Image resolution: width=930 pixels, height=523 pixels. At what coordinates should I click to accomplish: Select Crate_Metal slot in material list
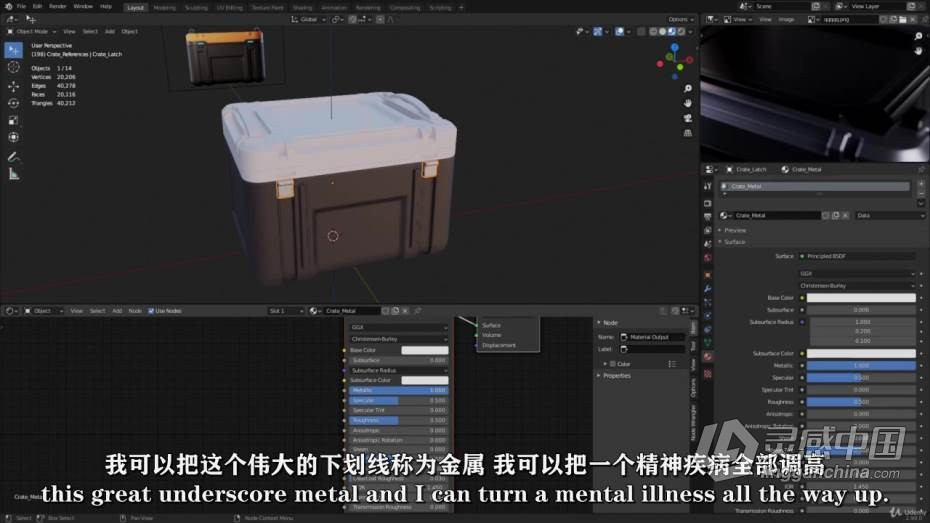click(816, 186)
